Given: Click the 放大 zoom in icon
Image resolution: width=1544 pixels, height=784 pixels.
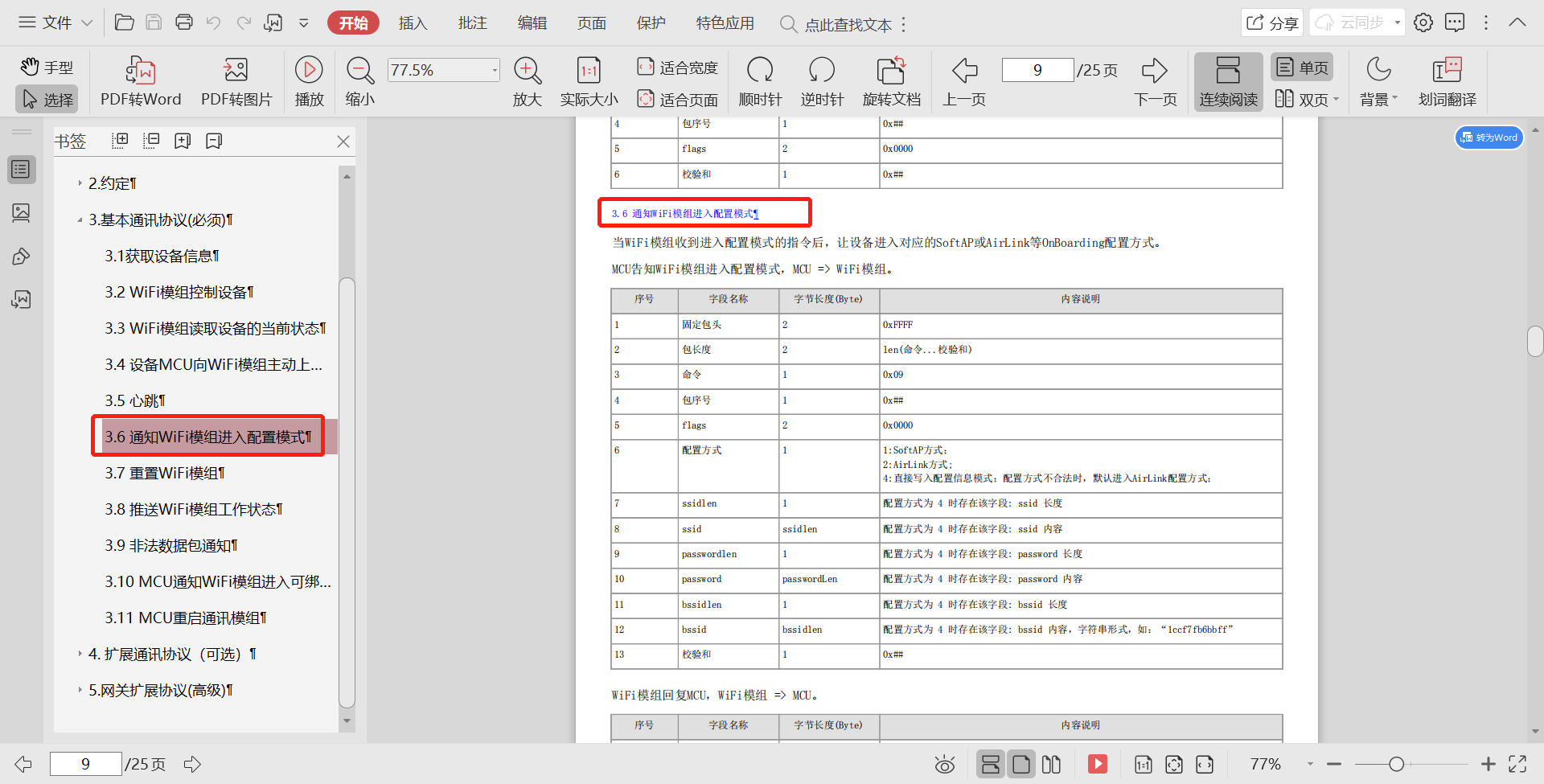Looking at the screenshot, I should coord(527,72).
